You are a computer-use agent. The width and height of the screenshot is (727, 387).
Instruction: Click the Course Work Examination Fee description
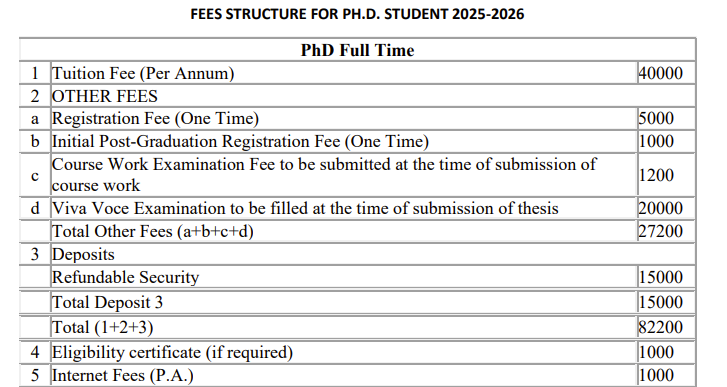(x=324, y=175)
